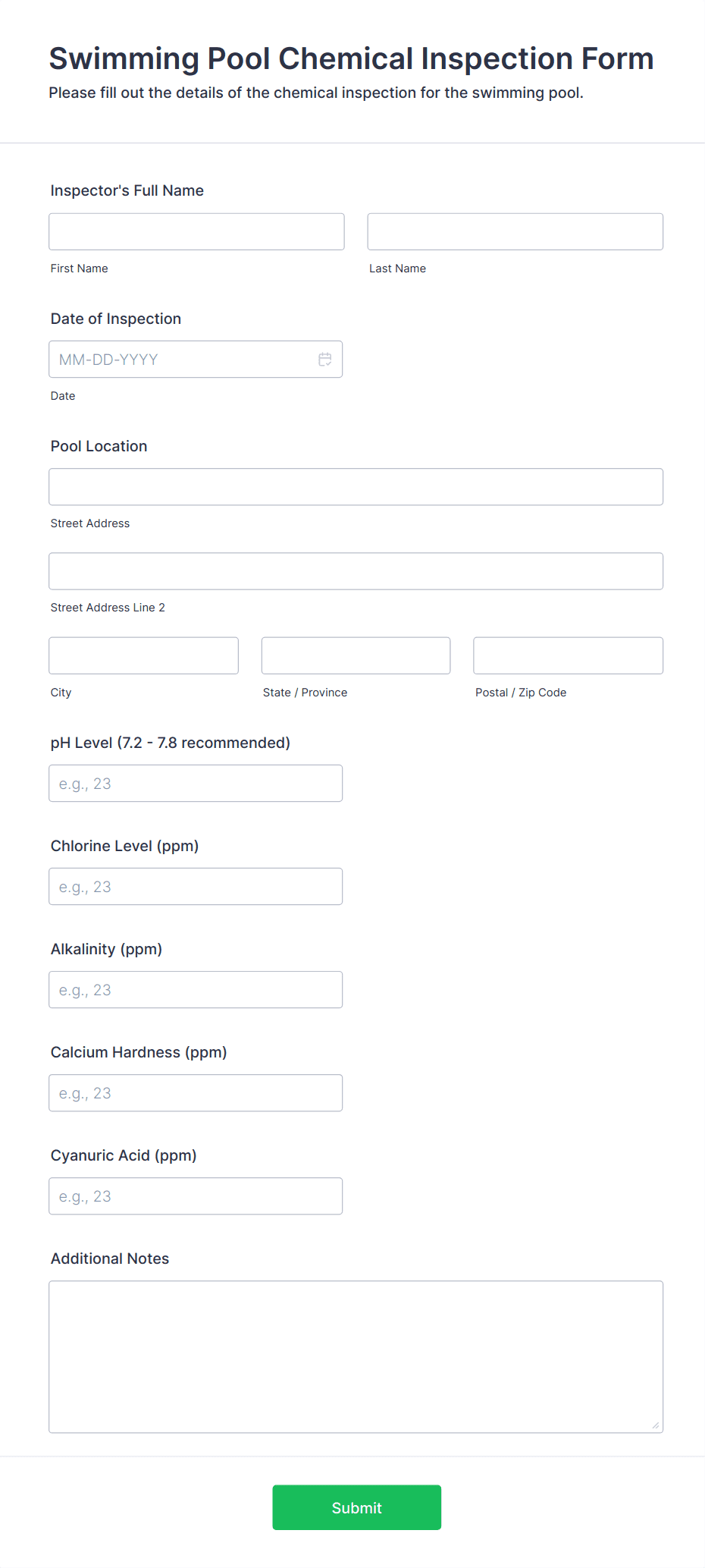Image resolution: width=705 pixels, height=1568 pixels.
Task: Click the Submit button
Action: point(356,1507)
